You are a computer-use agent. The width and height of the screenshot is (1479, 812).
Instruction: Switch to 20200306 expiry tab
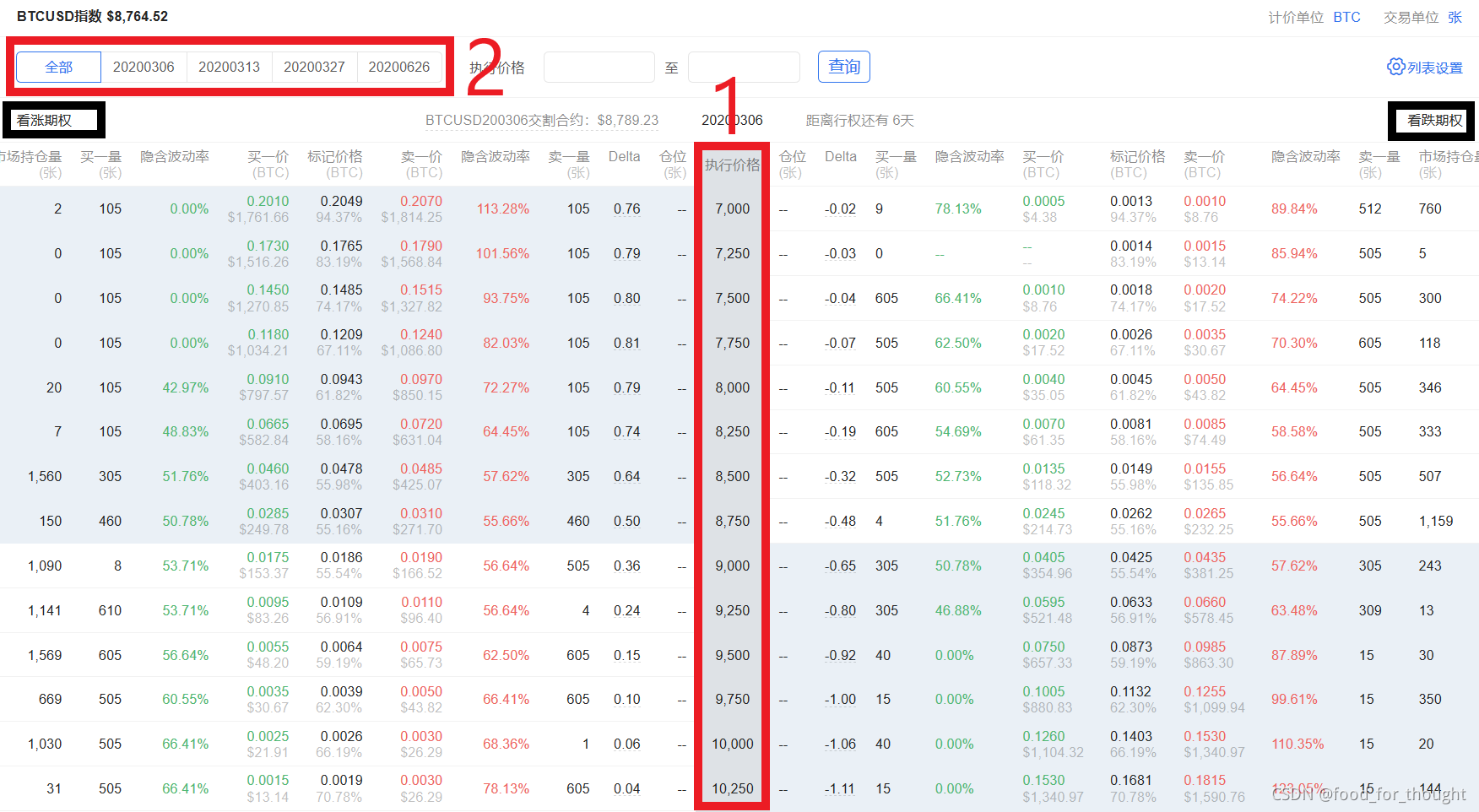point(144,67)
